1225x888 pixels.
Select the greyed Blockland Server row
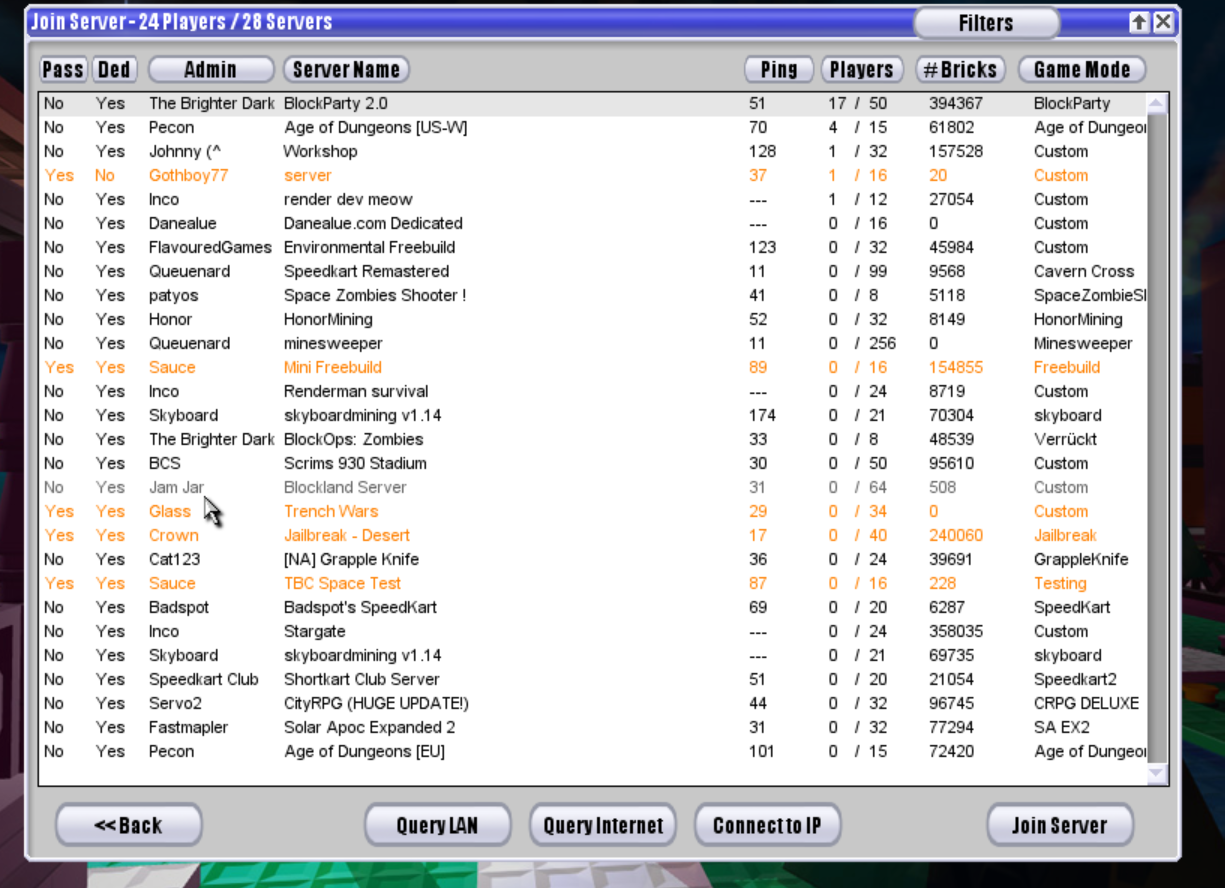tap(593, 487)
